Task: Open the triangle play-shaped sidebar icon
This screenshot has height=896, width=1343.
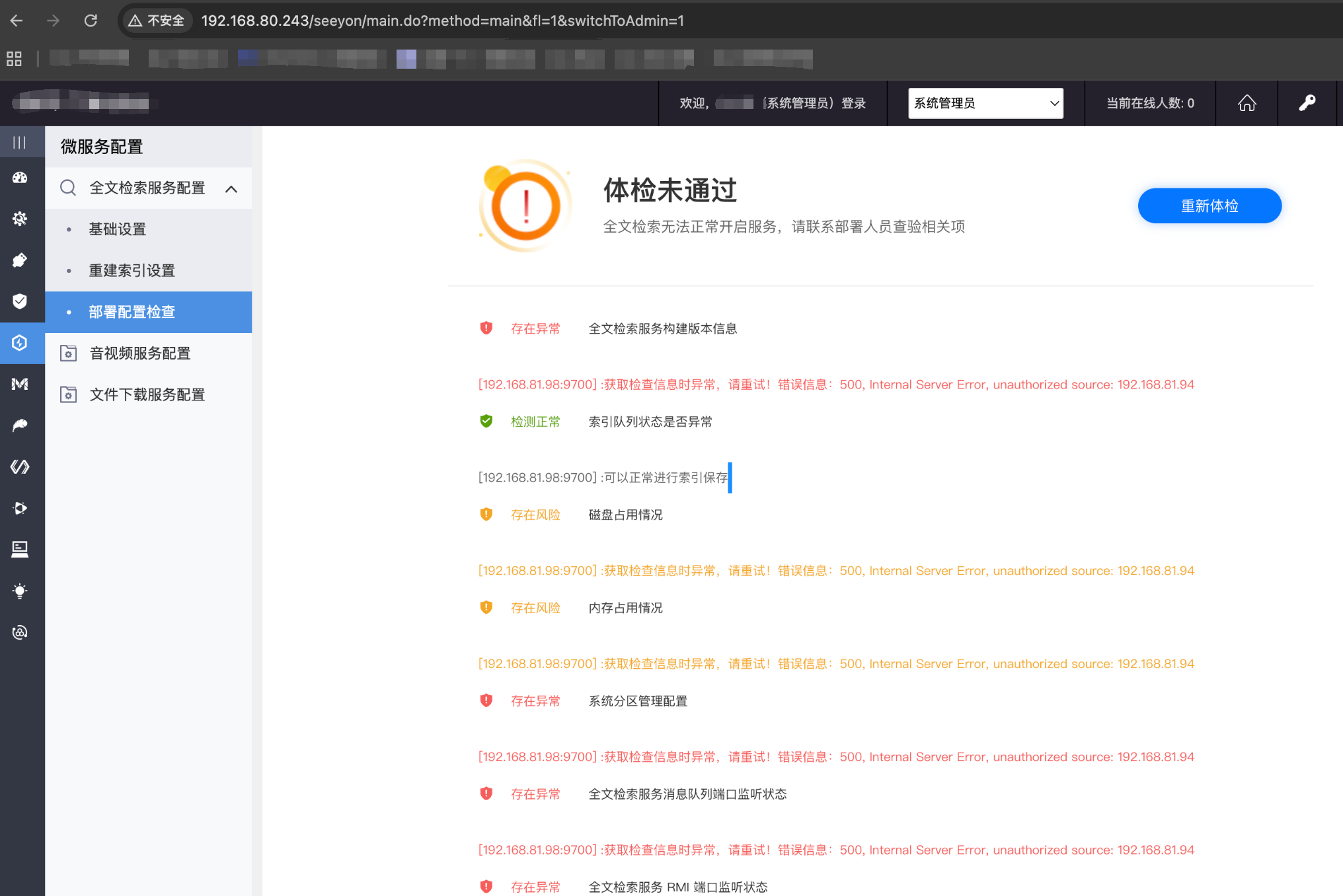Action: pos(20,508)
